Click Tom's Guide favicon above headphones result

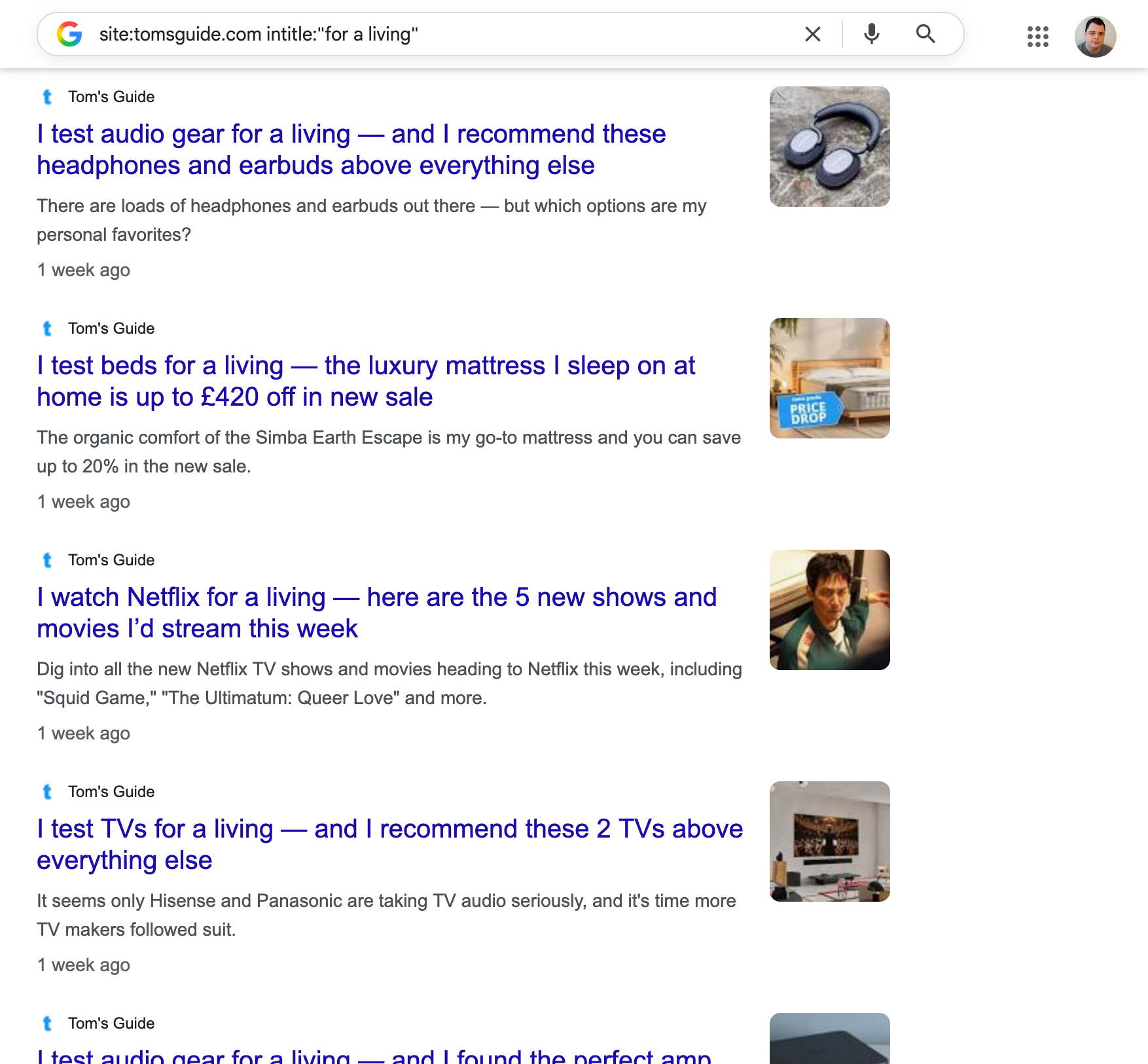(47, 97)
